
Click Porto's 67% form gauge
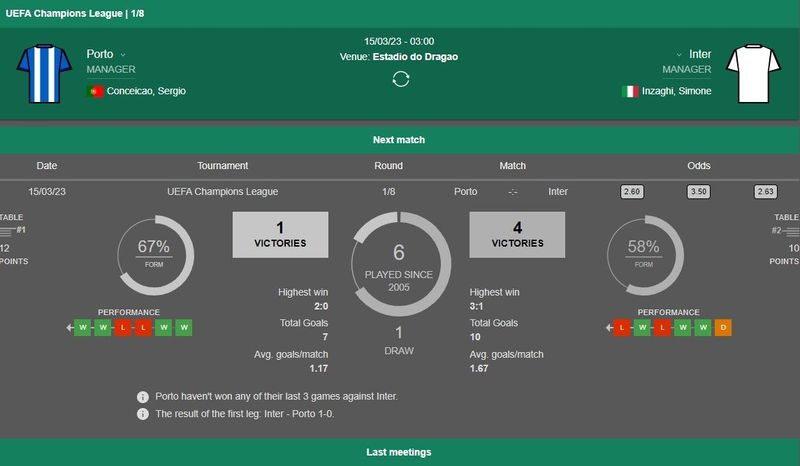pos(155,255)
